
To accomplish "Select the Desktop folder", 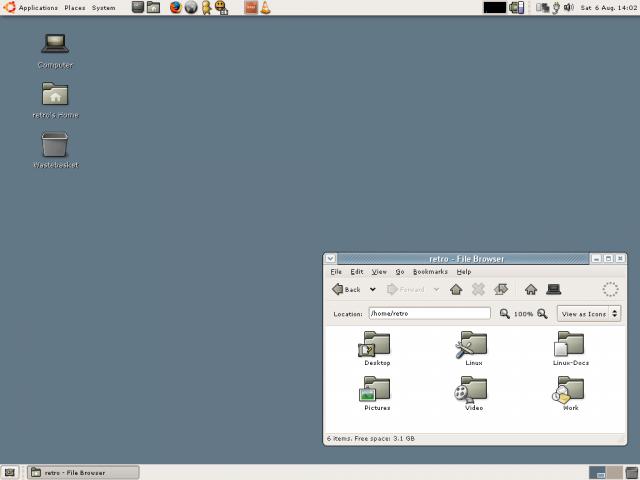I will tap(377, 348).
